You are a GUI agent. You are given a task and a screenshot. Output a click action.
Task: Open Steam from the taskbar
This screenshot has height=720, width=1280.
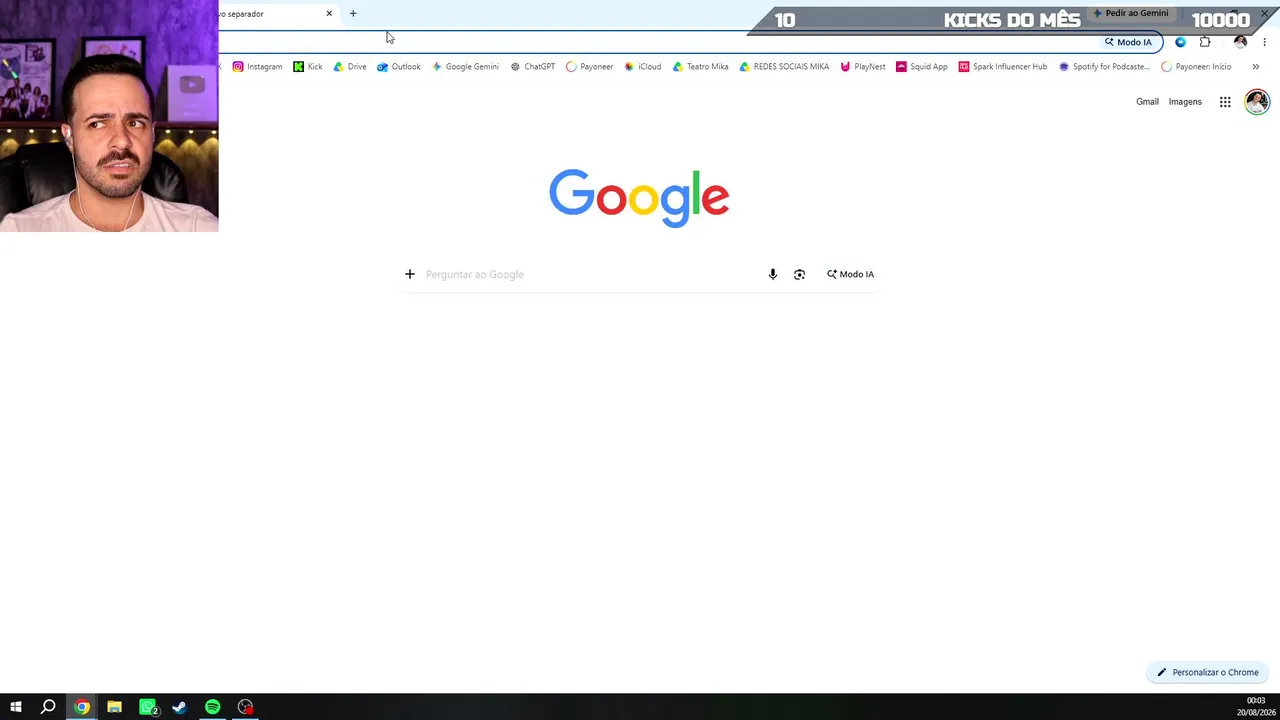(180, 707)
